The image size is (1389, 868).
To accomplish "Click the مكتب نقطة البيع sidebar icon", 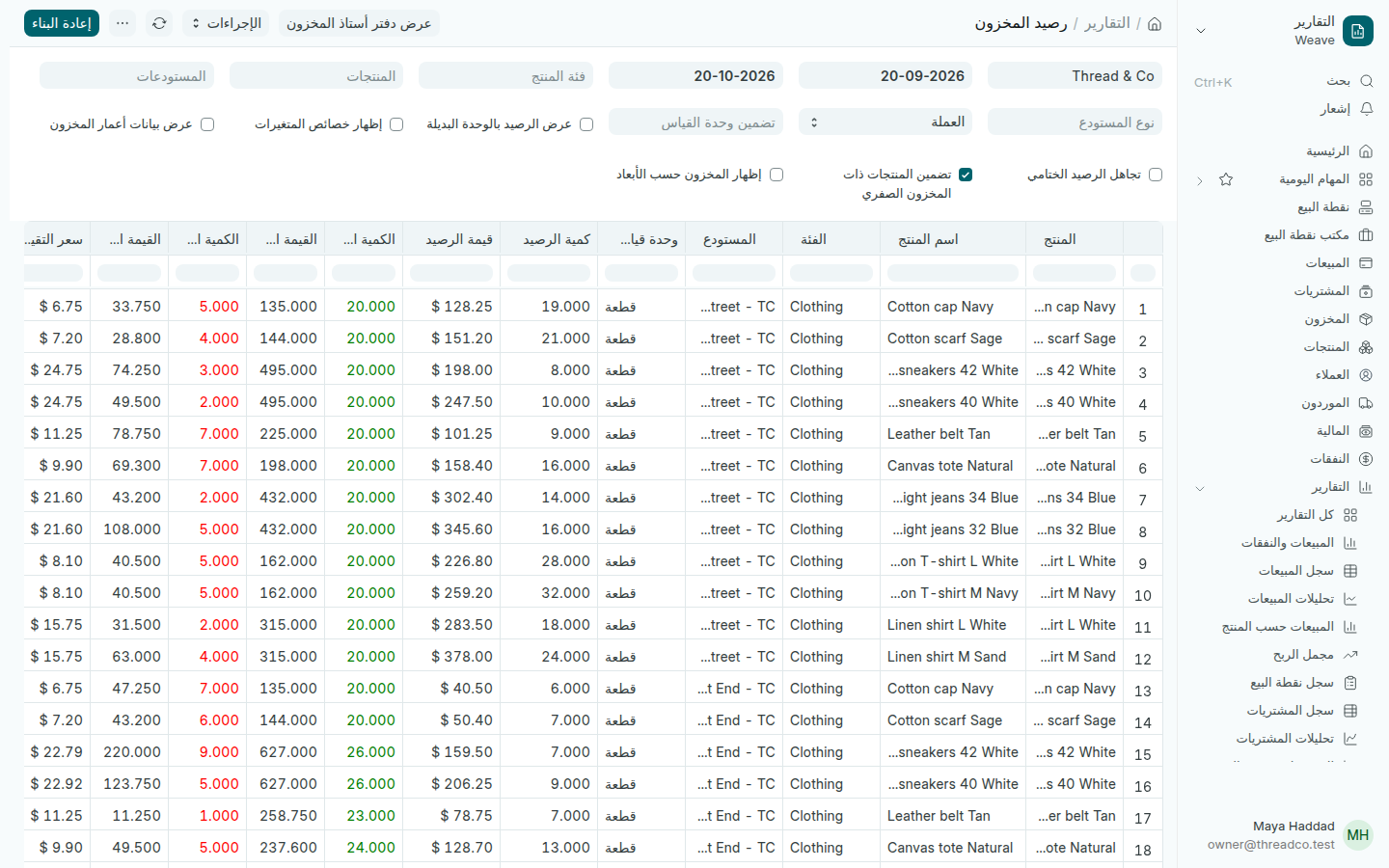I will 1366,235.
